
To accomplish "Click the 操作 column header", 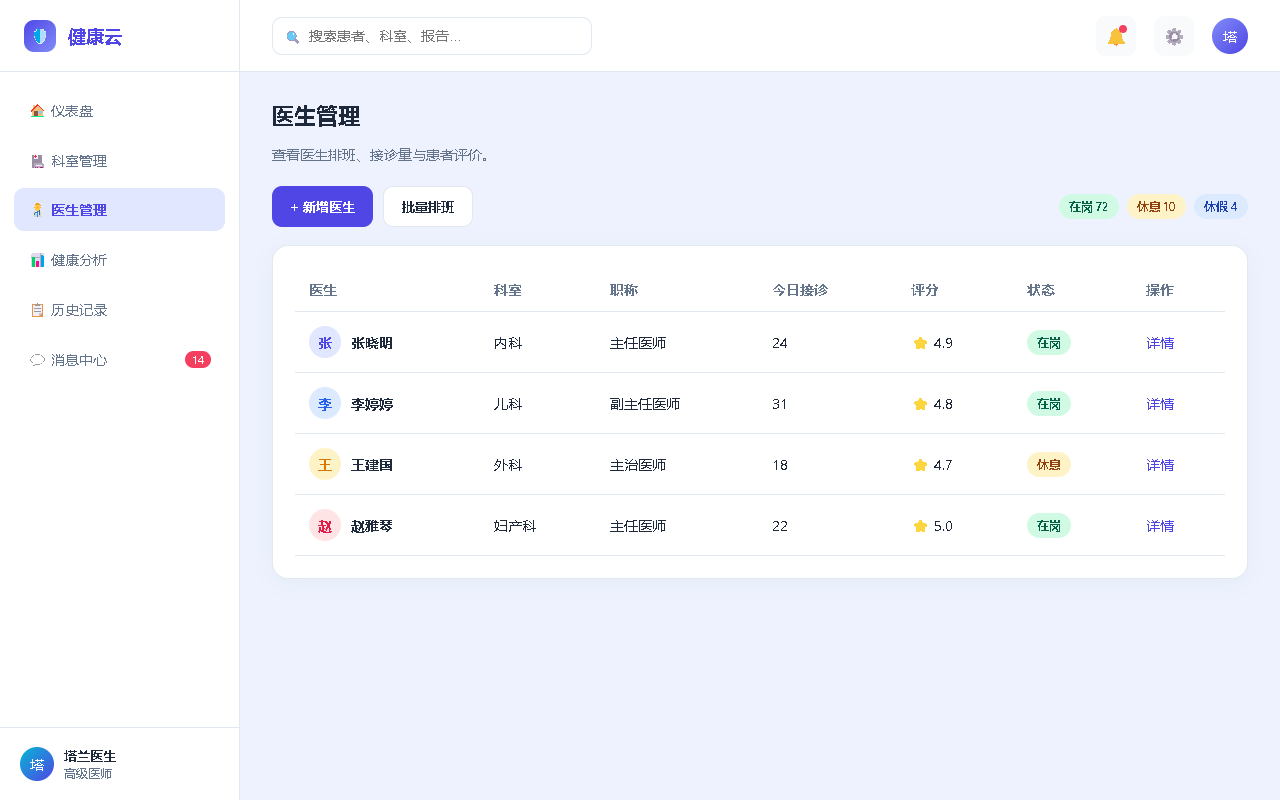I will tap(1160, 290).
